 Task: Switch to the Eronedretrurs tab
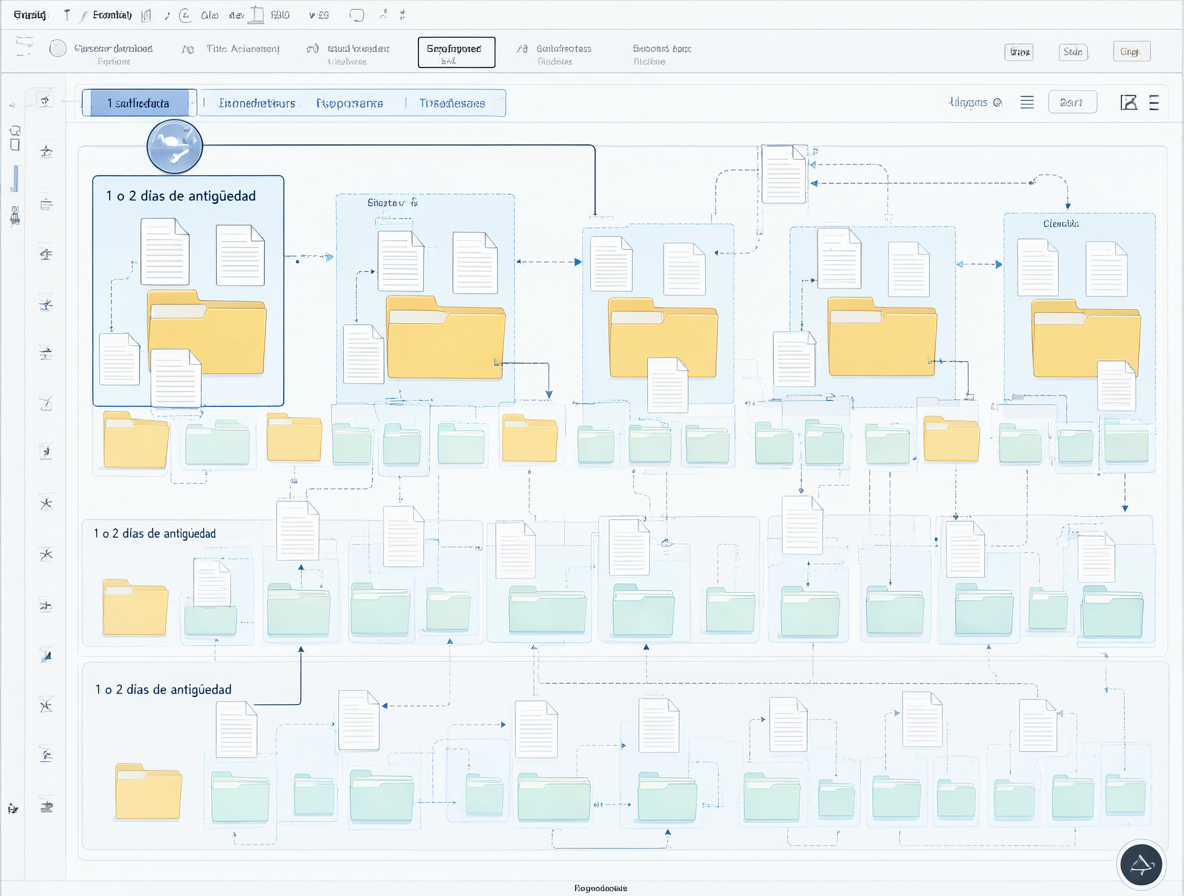point(257,103)
